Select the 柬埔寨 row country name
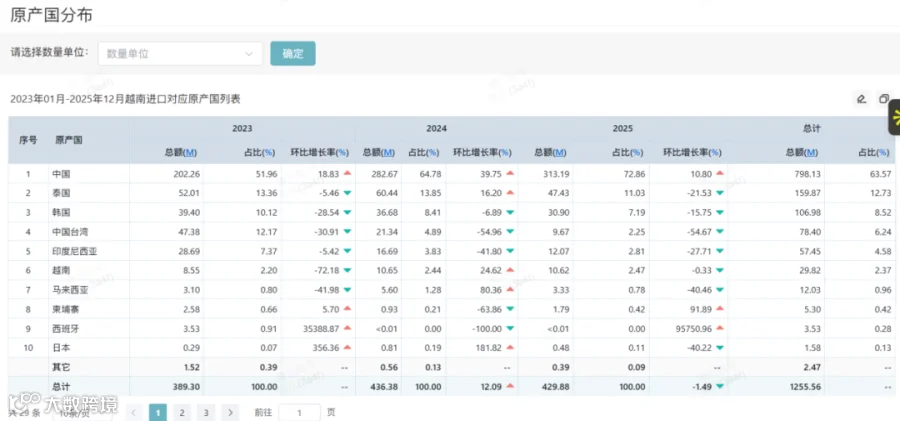 tap(65, 310)
